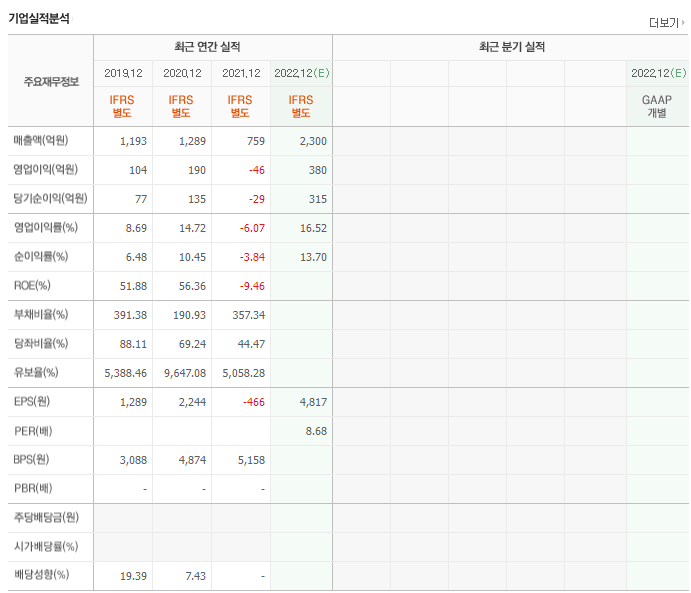Click estimated EPS value 4,817

click(313, 402)
